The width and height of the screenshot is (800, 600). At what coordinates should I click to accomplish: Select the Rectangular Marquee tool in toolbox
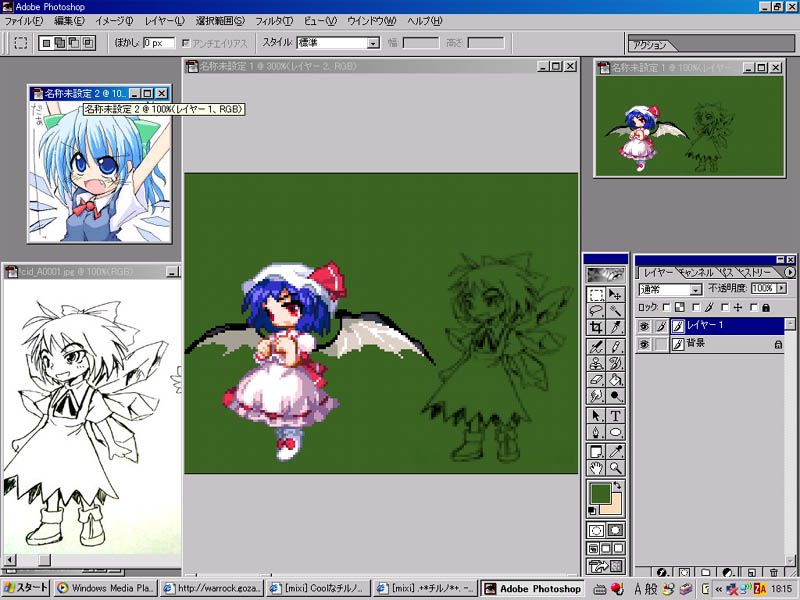[596, 295]
